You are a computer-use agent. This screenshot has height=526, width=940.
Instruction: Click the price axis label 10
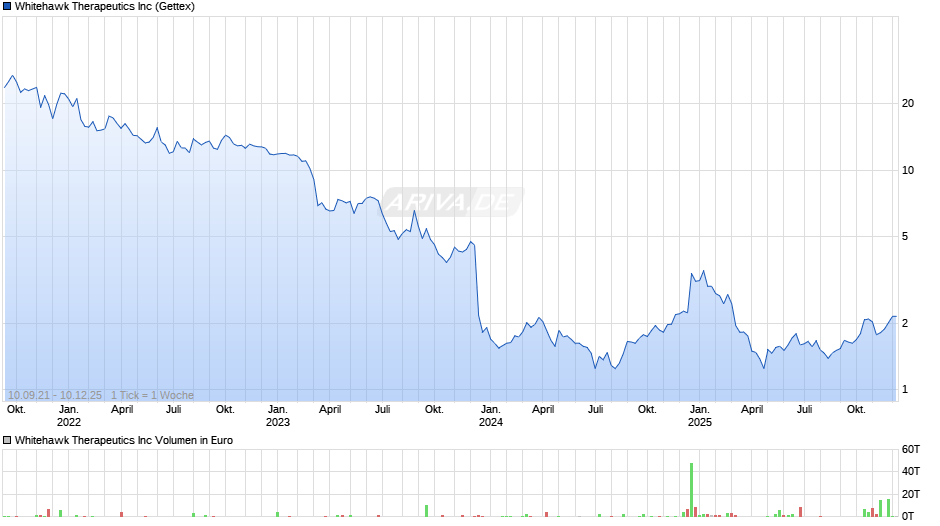908,170
